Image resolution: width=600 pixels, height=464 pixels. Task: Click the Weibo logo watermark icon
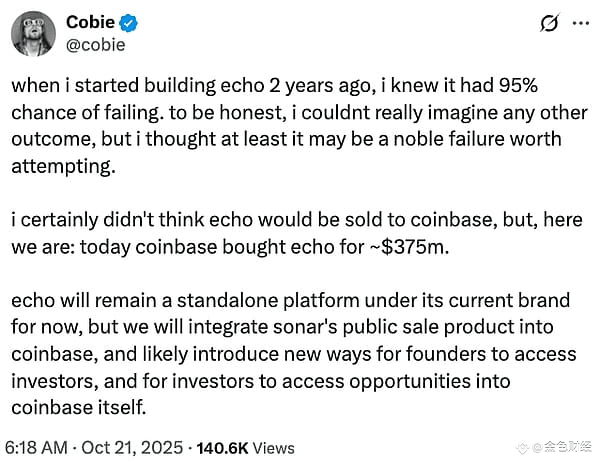(x=522, y=447)
